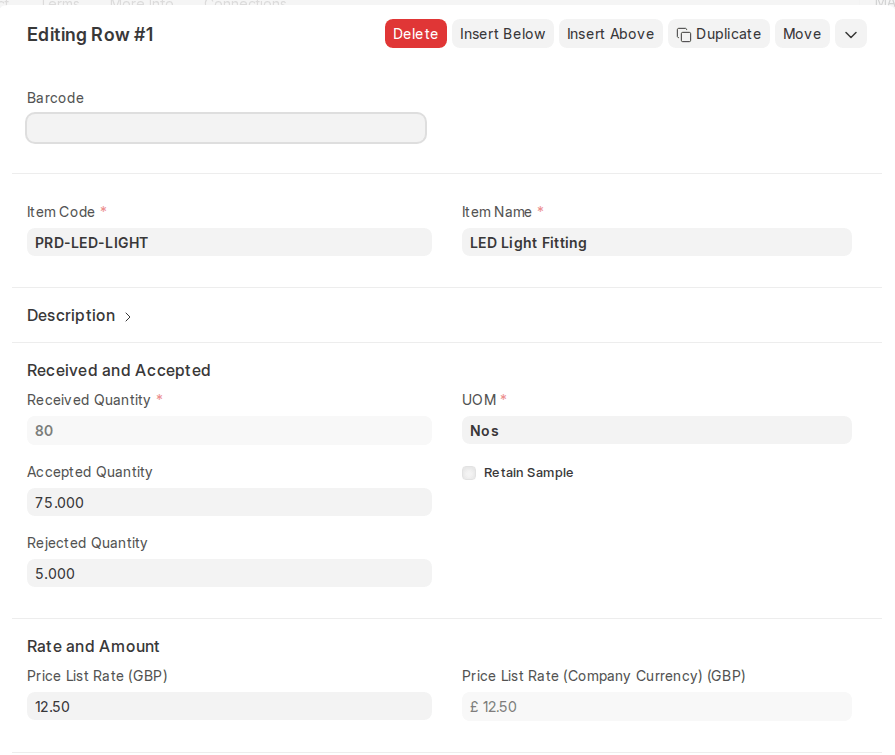The image size is (895, 755).
Task: Open the UOM field showing Nos
Action: 656,430
